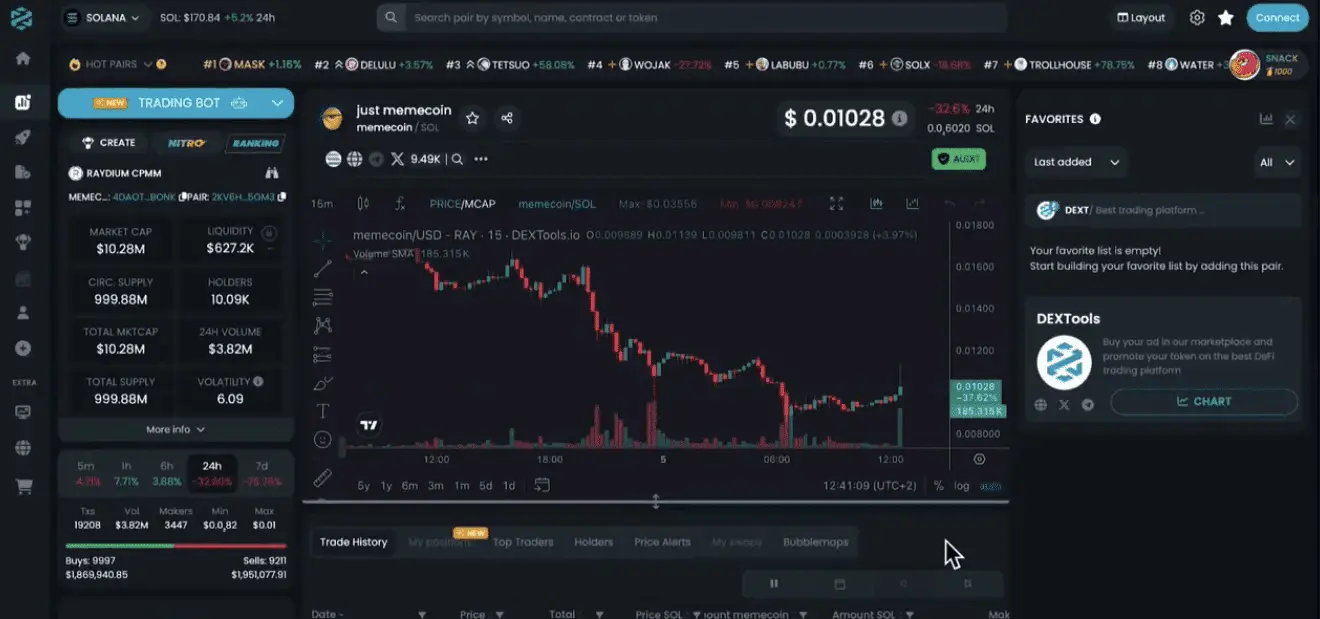Image resolution: width=1320 pixels, height=619 pixels.
Task: Expand More info section
Action: tap(176, 429)
